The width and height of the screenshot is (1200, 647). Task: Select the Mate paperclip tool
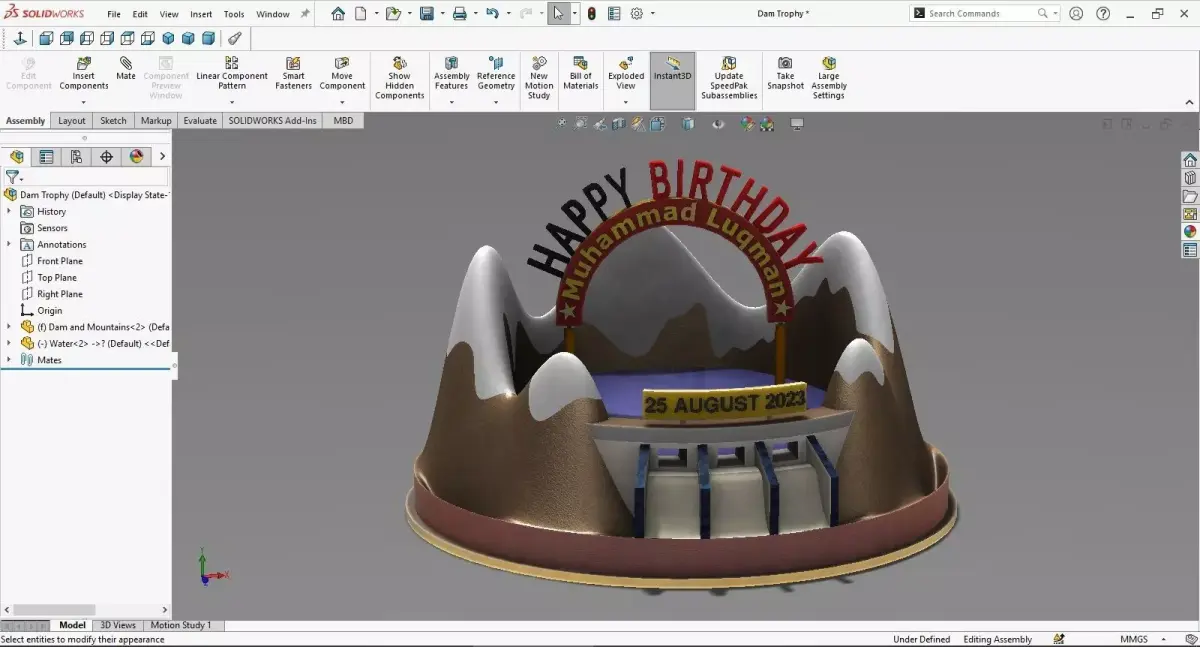point(126,69)
